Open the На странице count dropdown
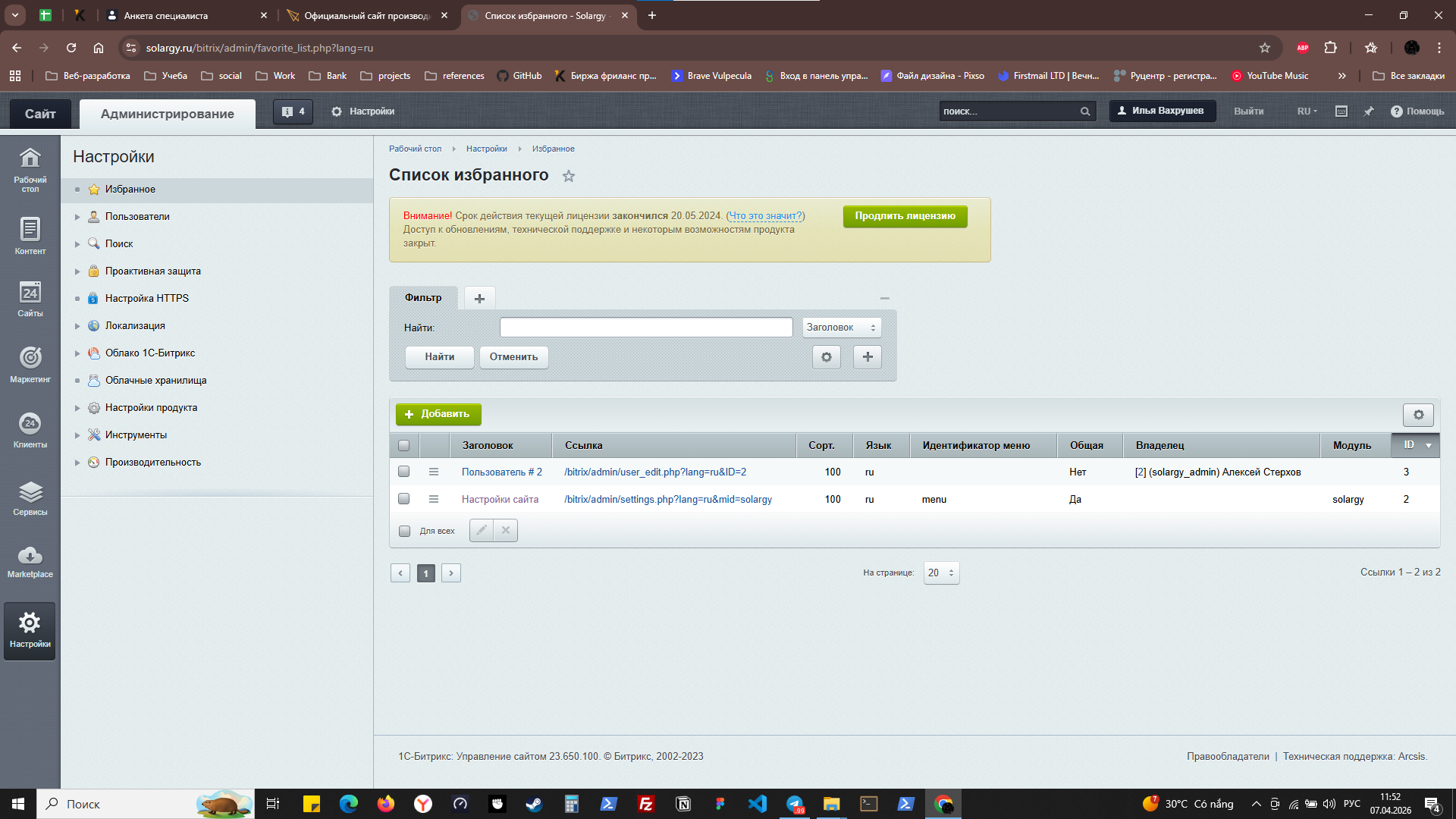 click(941, 573)
